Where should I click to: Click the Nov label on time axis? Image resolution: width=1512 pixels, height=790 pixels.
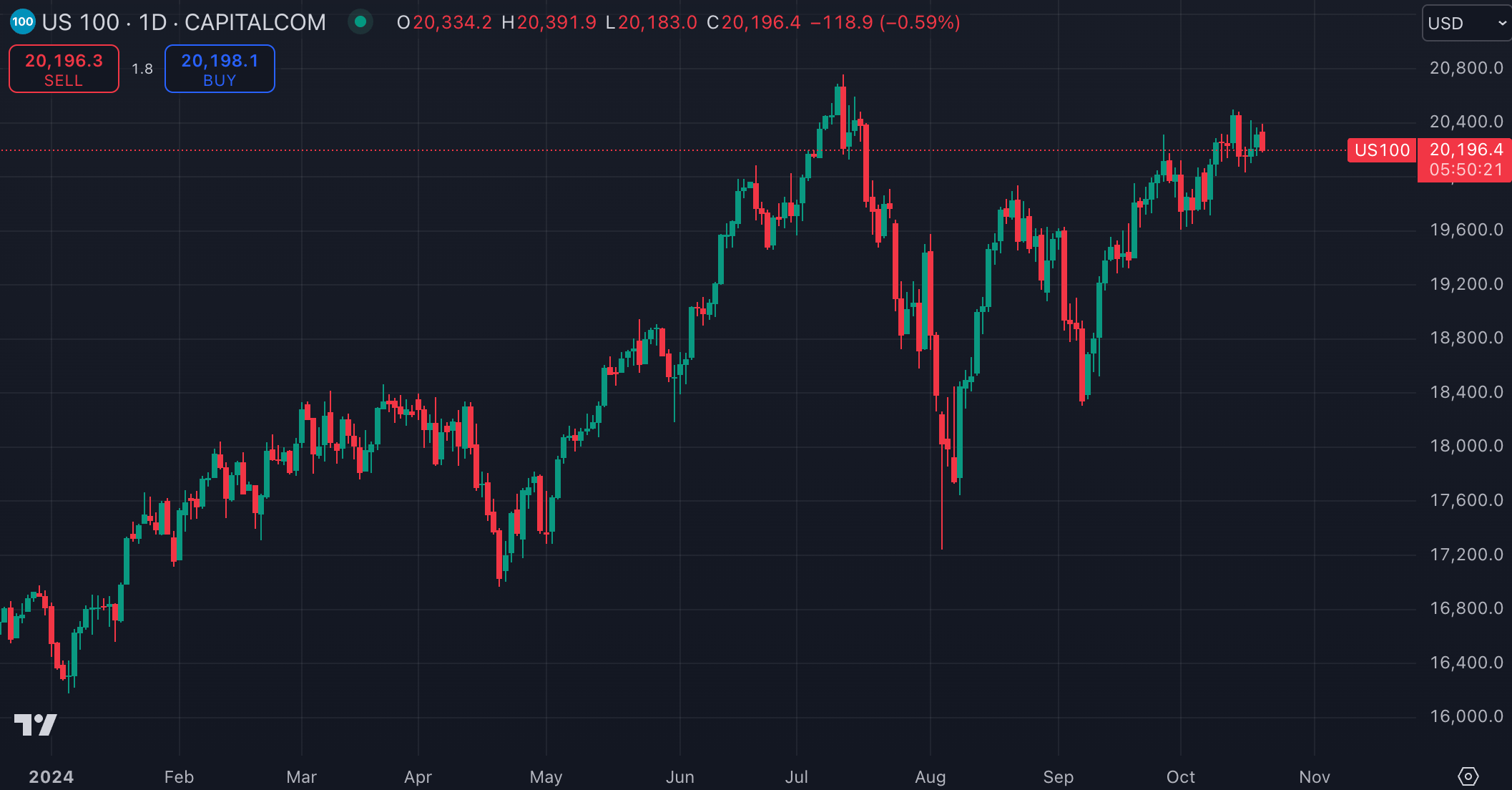tap(1315, 777)
